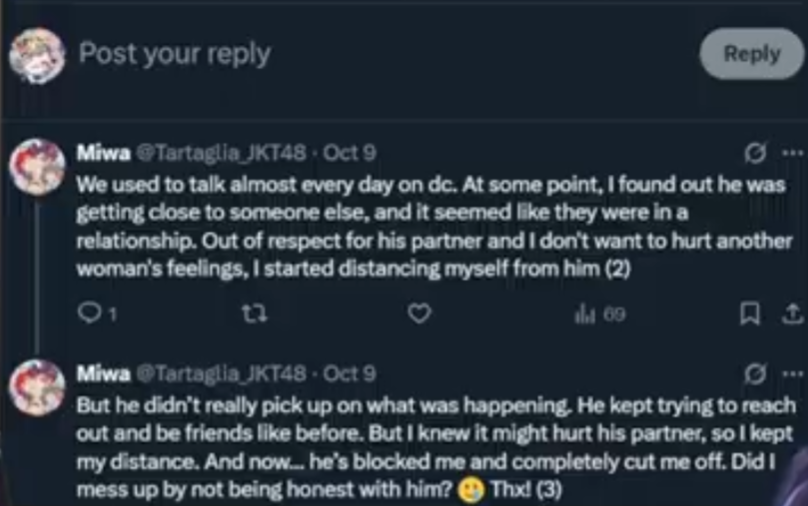Image resolution: width=808 pixels, height=506 pixels.
Task: Bookmark the first Miwa tweet
Action: [749, 313]
